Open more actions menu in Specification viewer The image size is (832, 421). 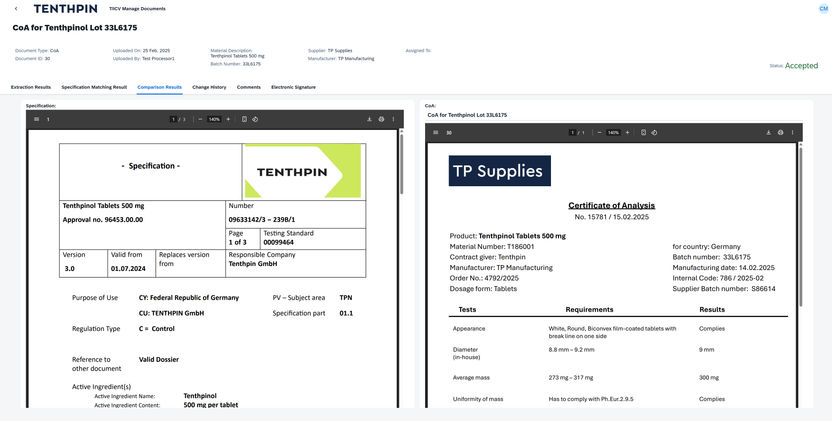(x=393, y=119)
